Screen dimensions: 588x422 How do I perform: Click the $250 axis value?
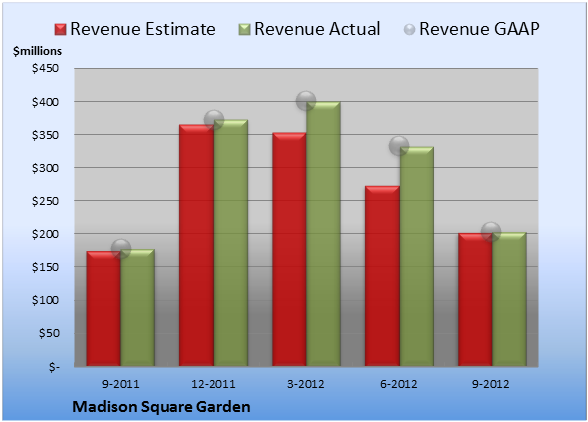[x=45, y=201]
